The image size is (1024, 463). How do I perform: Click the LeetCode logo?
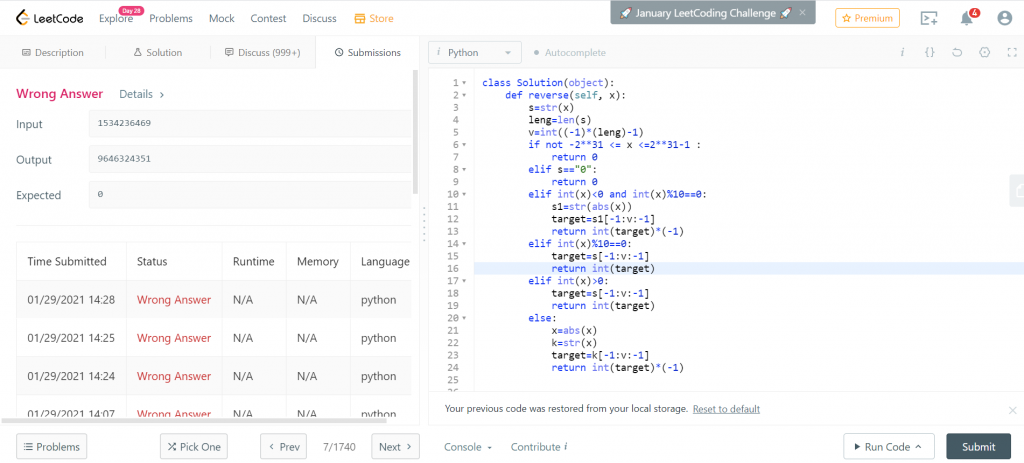pos(50,18)
